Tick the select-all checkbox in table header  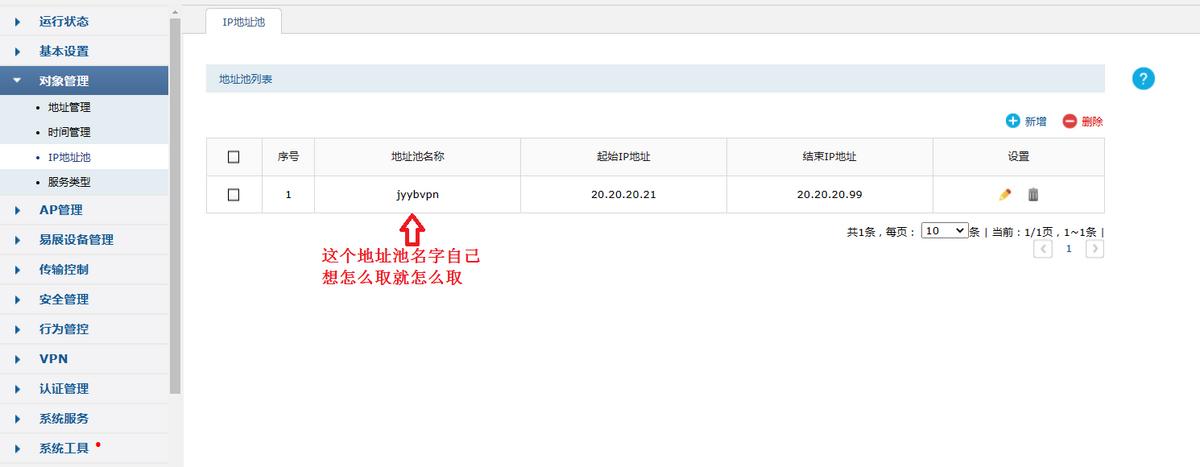234,157
